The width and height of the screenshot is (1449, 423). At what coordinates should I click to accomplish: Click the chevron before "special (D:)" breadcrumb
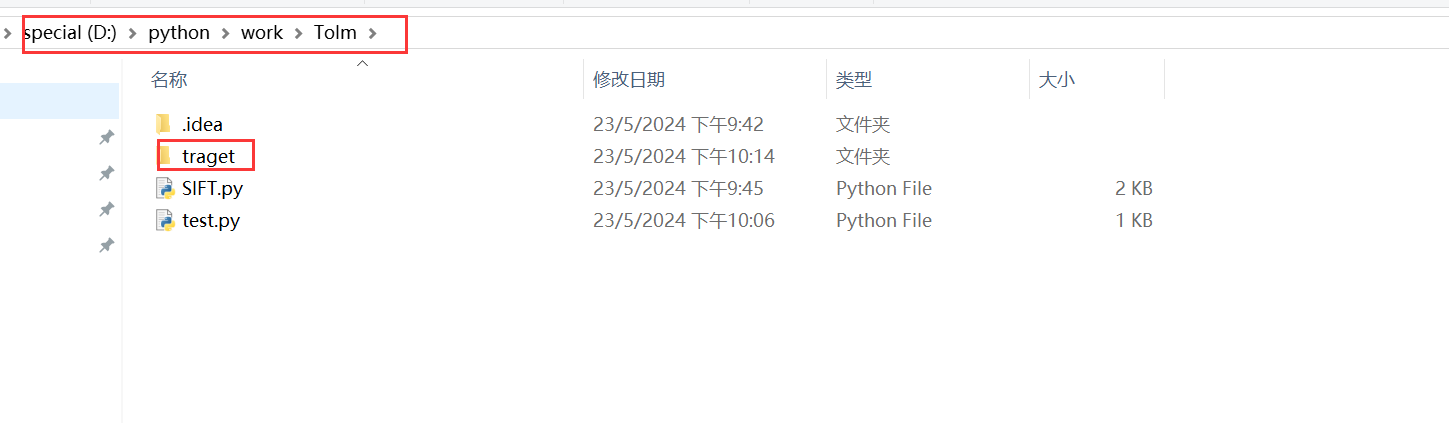8,33
